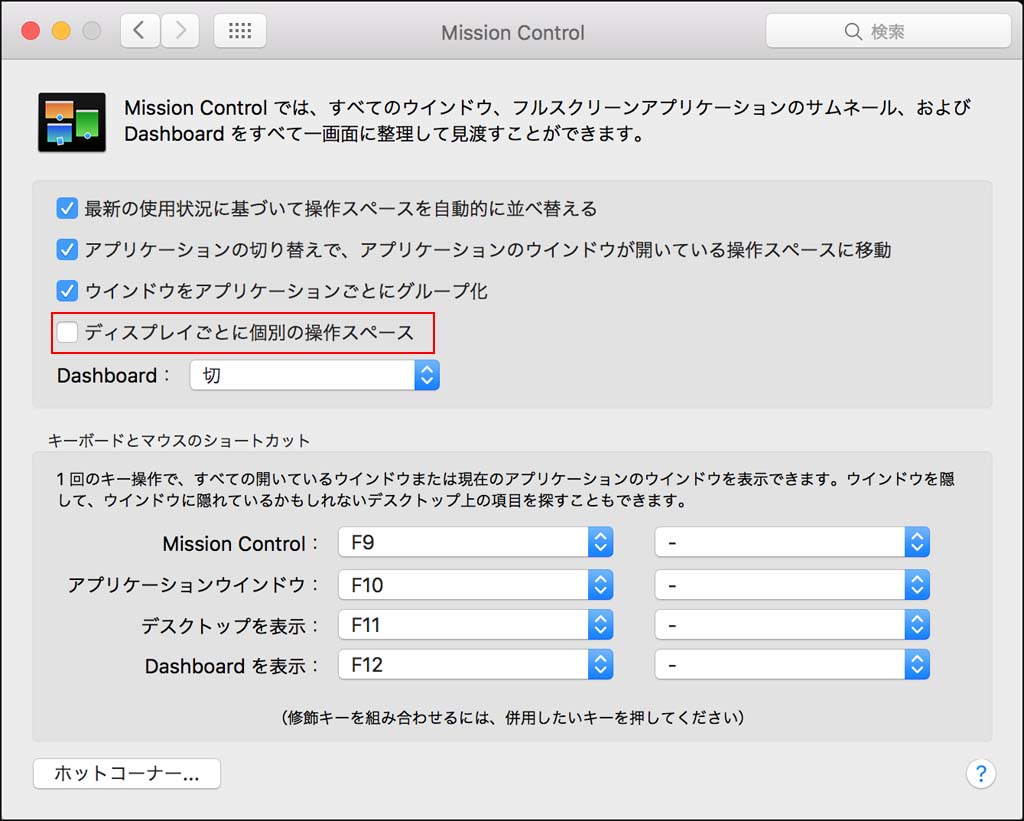
Task: Click the magnifying glass search icon
Action: click(853, 31)
